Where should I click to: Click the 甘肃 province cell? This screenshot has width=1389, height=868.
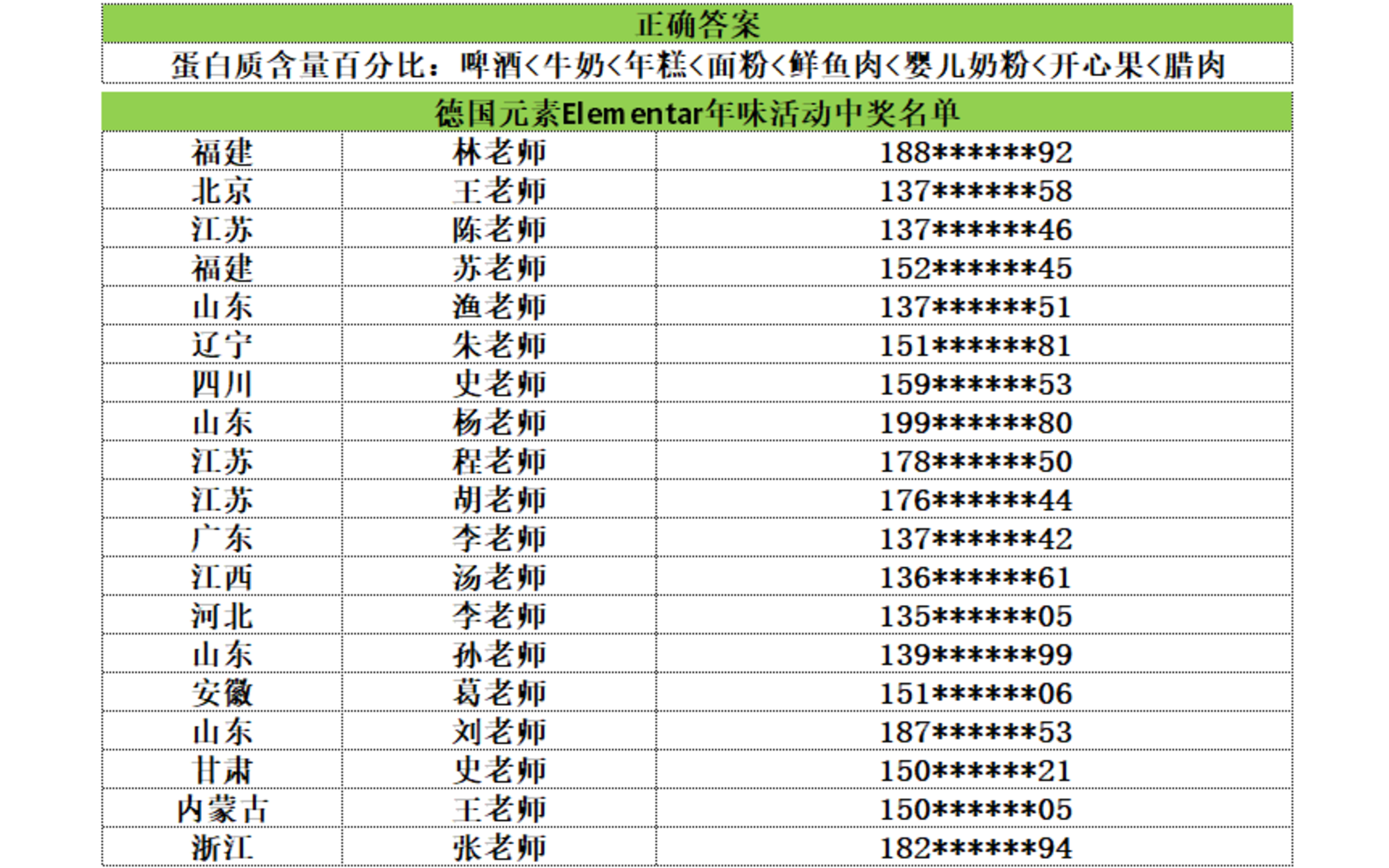tap(222, 770)
